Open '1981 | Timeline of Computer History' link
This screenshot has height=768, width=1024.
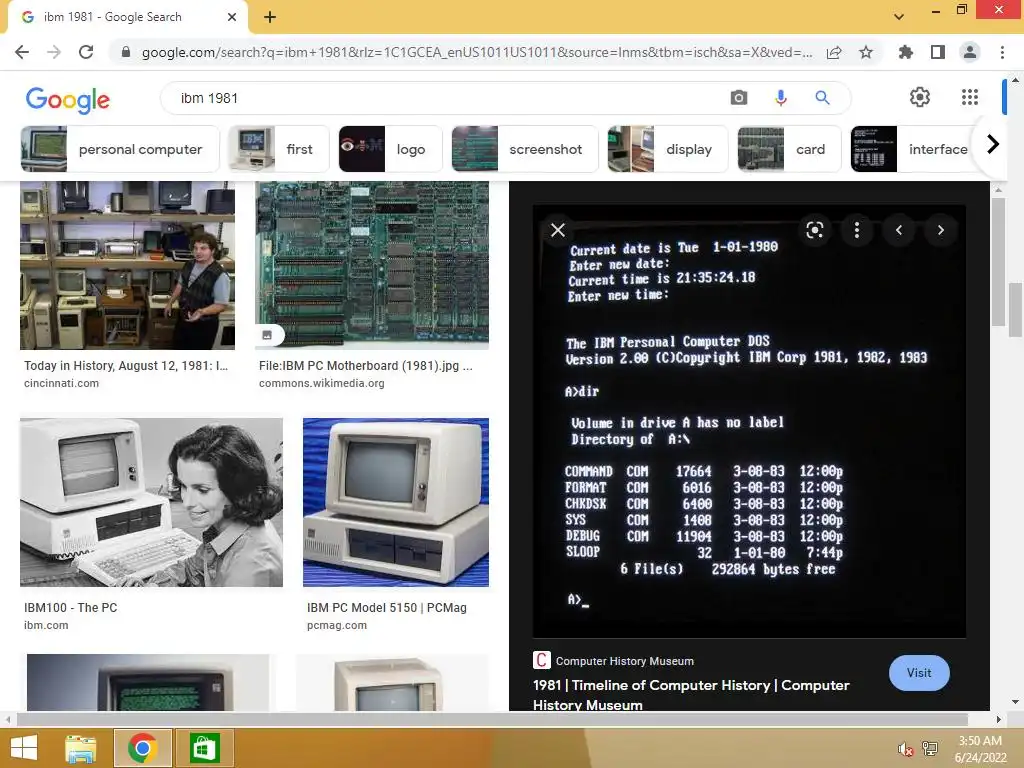tap(691, 695)
